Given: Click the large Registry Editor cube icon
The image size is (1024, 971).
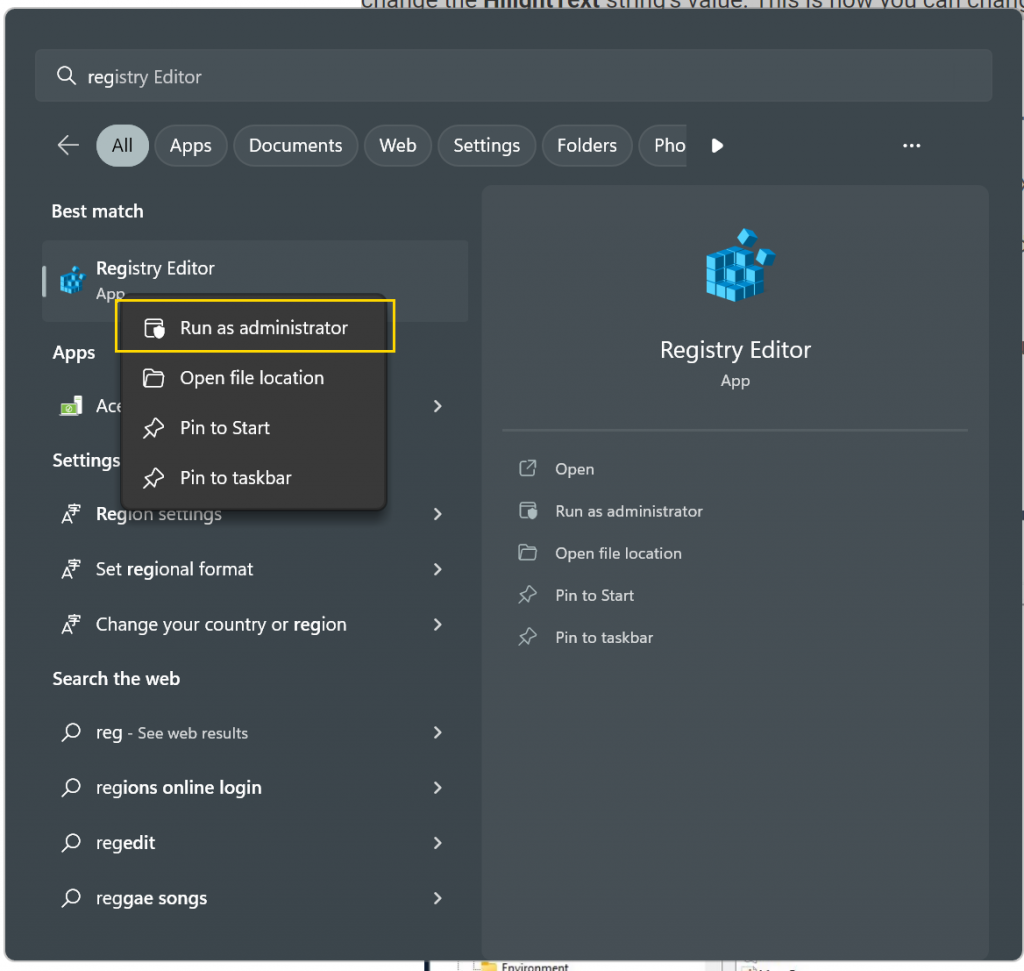Looking at the screenshot, I should tap(740, 264).
